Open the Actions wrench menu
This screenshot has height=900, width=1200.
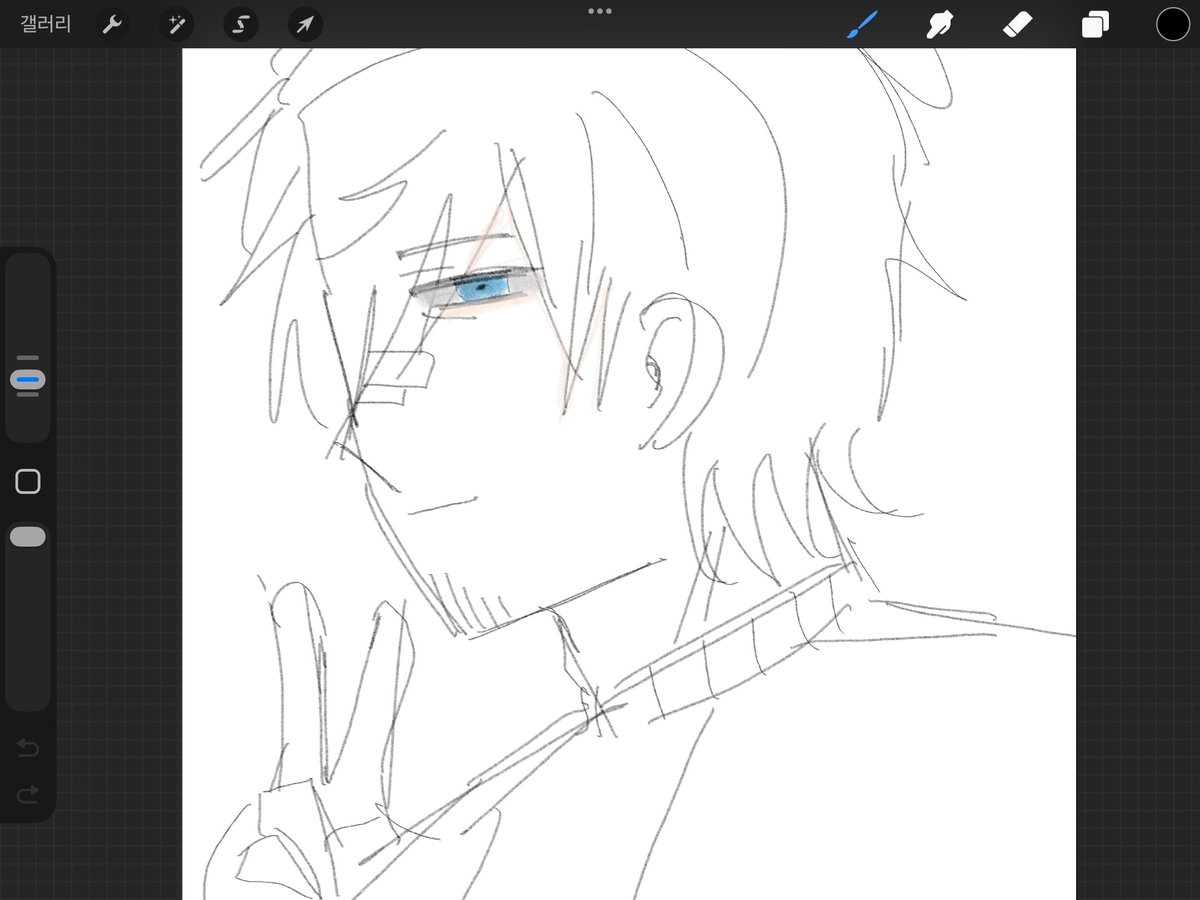coord(112,24)
